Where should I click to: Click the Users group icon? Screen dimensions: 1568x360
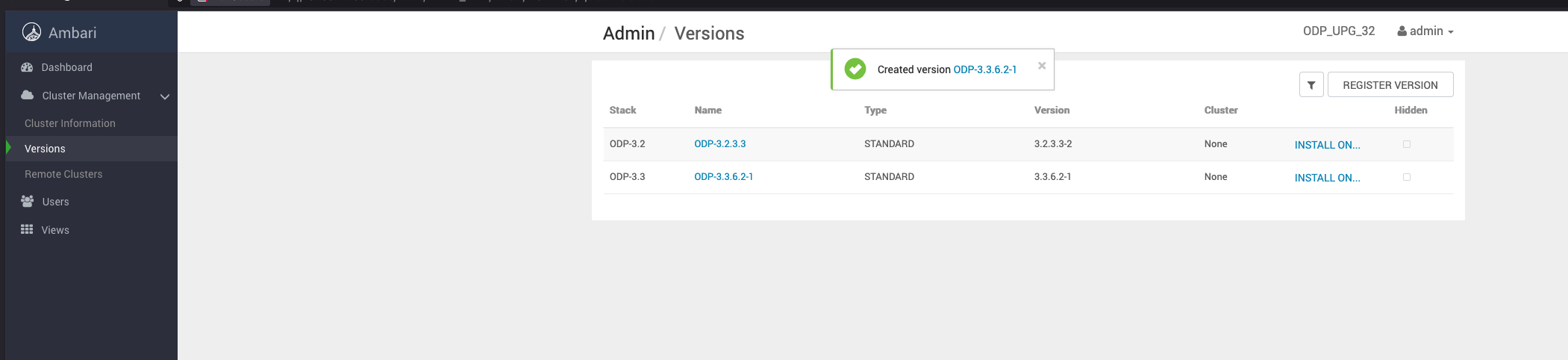[28, 201]
